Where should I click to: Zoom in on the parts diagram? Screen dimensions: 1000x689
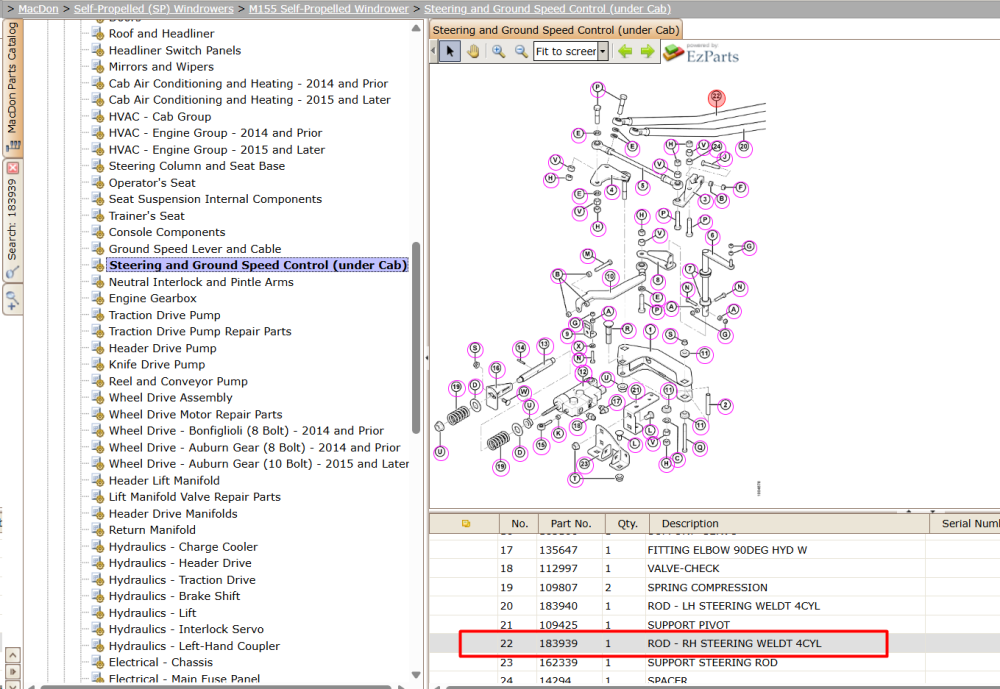point(498,51)
